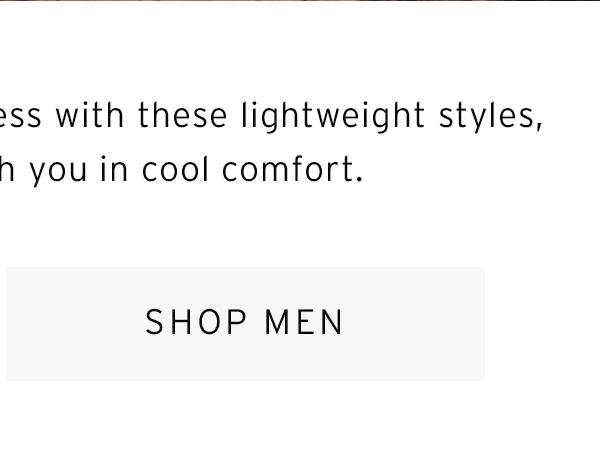Click the partial word 'ess' at line start
The height and width of the screenshot is (470, 600).
(x=20, y=116)
